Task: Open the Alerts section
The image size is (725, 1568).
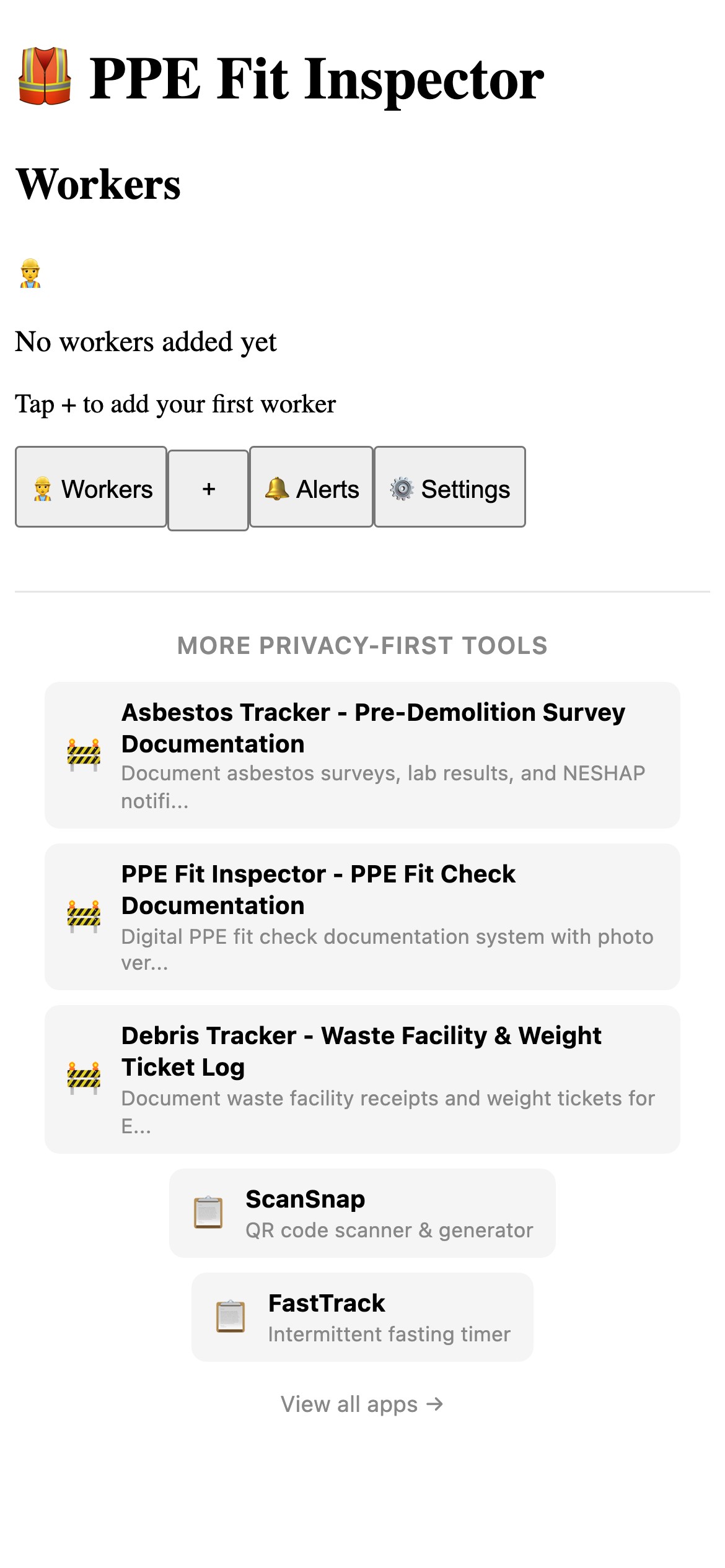Action: [x=310, y=489]
